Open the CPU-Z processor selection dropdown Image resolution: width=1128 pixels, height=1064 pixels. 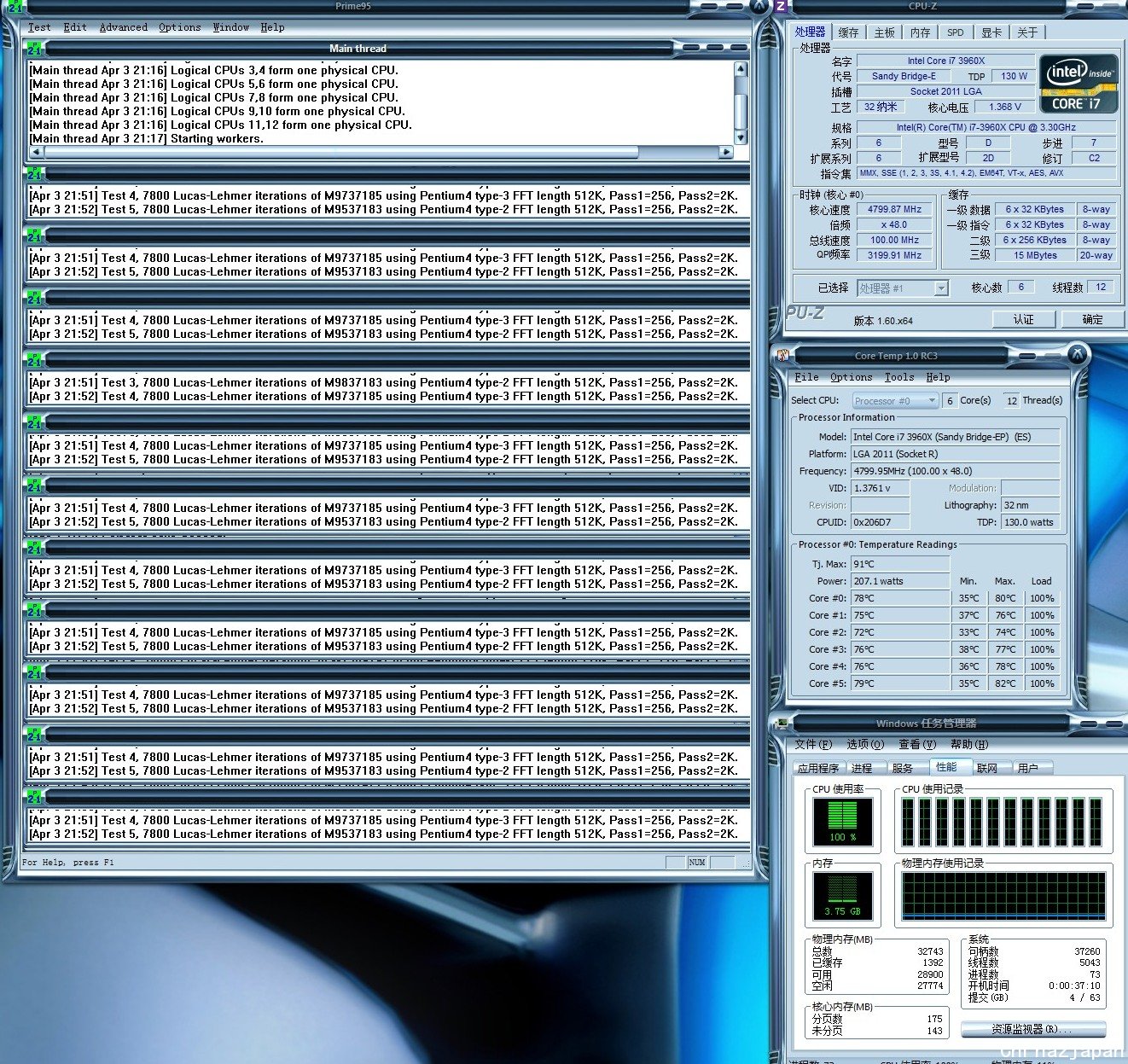[x=941, y=288]
